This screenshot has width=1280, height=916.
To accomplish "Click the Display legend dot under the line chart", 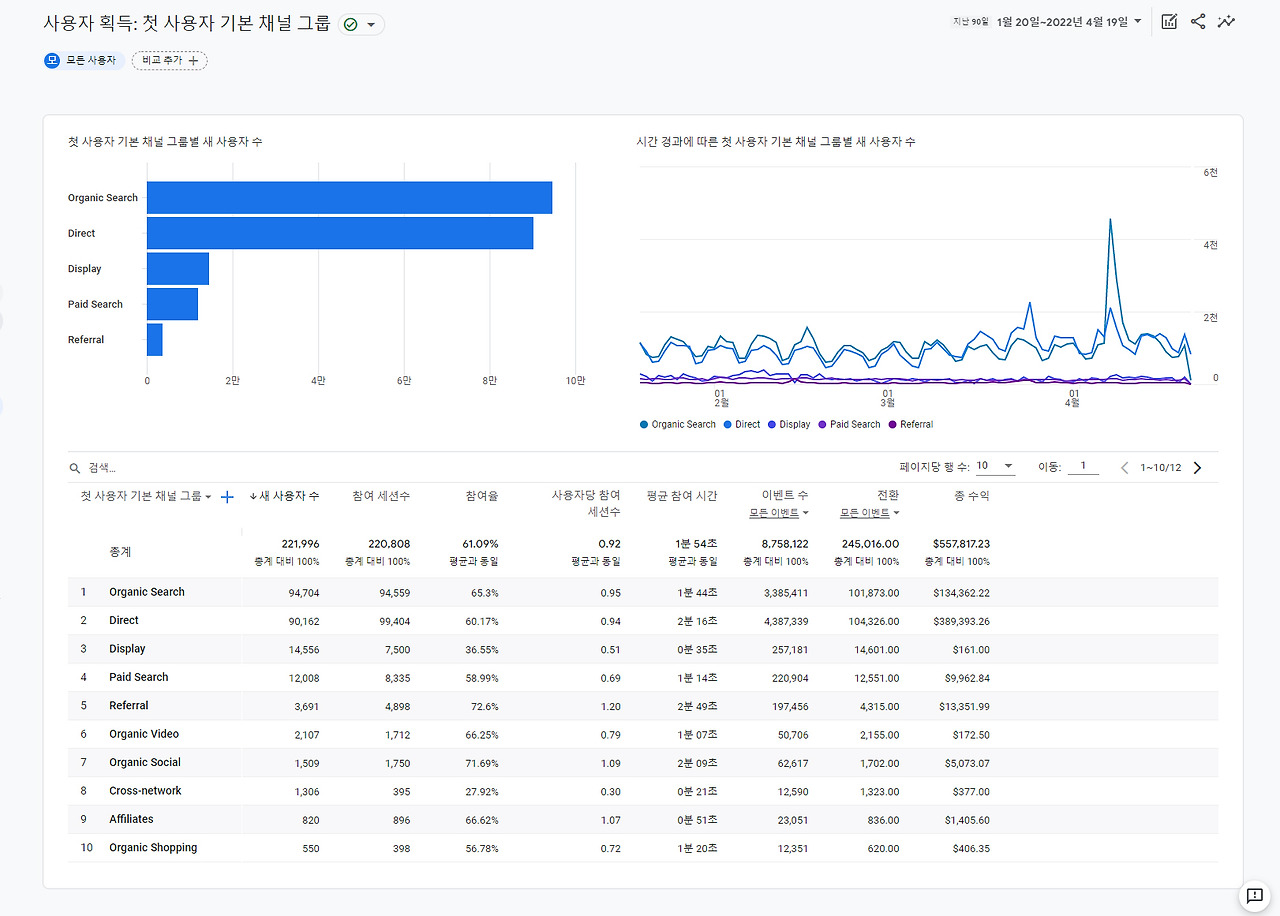I will (771, 425).
